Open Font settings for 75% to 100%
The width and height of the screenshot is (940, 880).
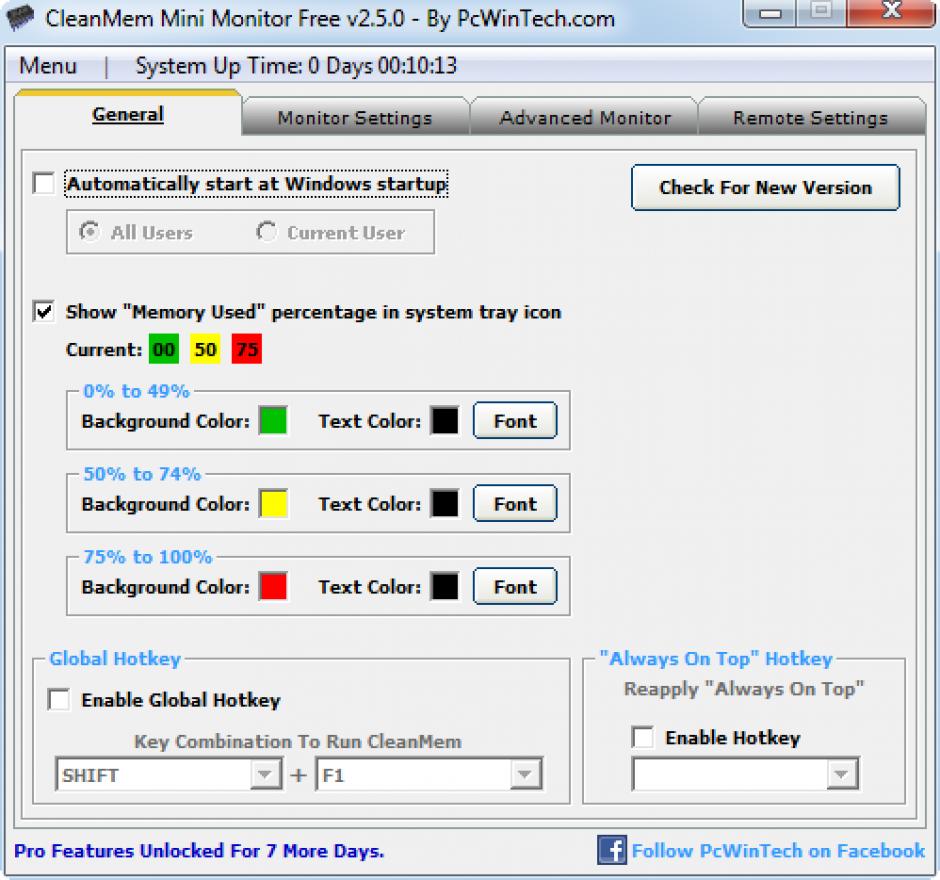coord(515,586)
